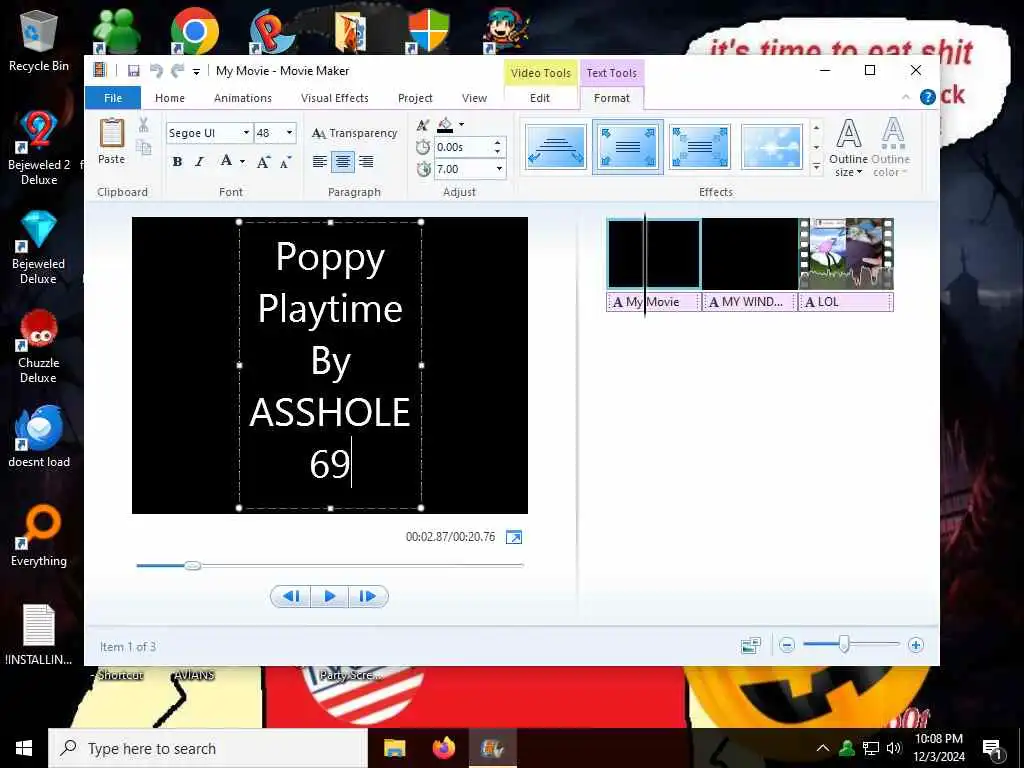
Task: Click the Edit text icon in Adjust group
Action: click(x=423, y=125)
